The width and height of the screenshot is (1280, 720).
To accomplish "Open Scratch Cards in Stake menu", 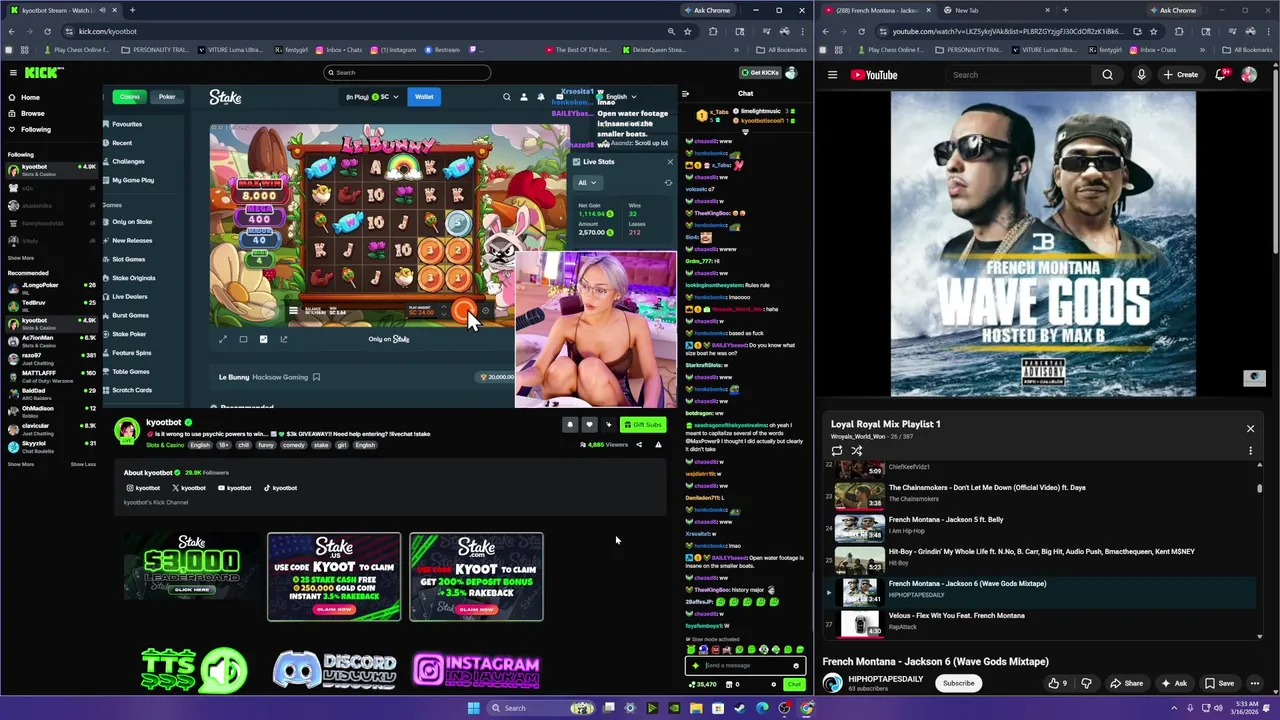I will coord(131,390).
